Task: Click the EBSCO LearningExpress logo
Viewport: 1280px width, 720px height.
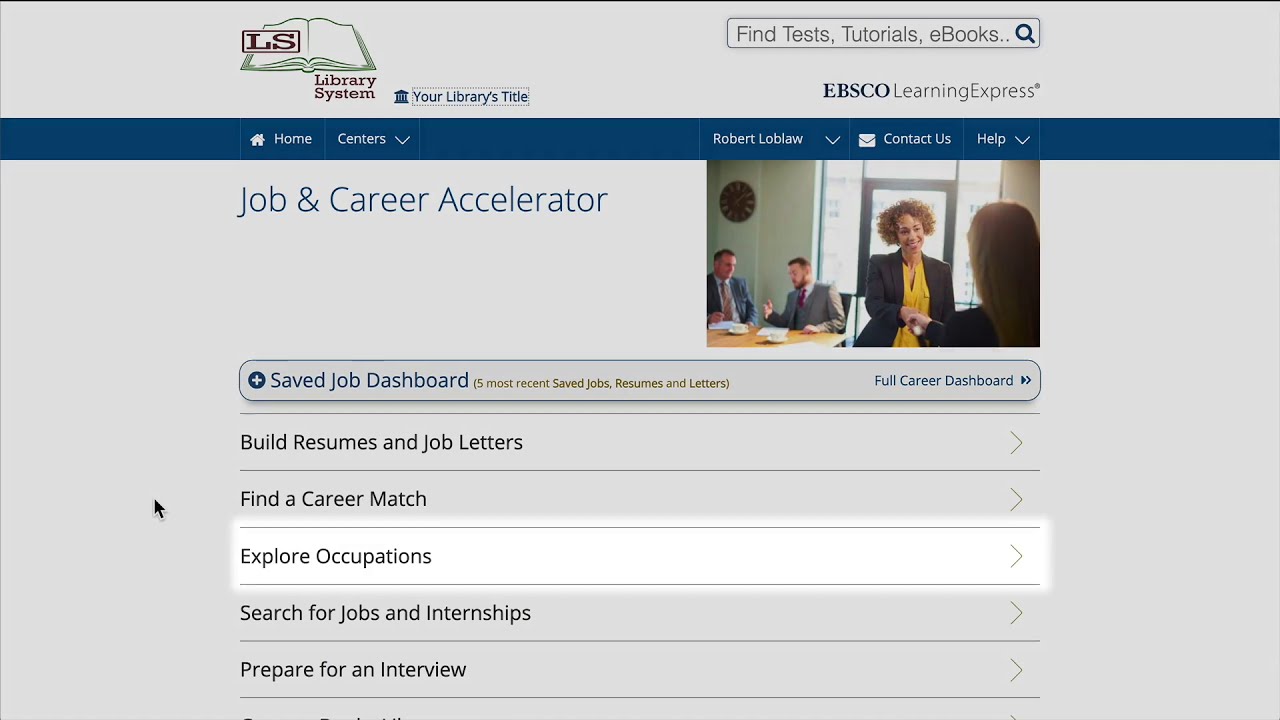Action: point(931,91)
